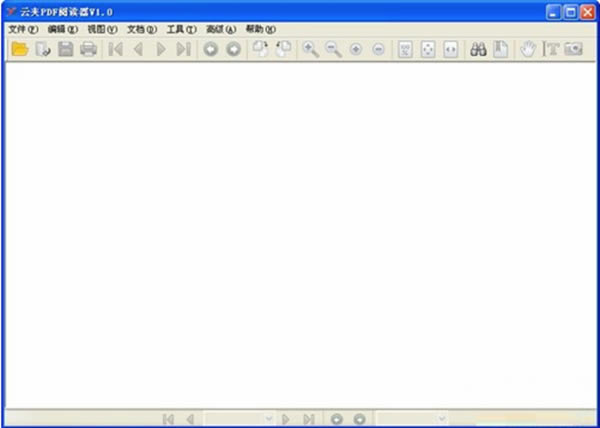Select the hand pan tool
The width and height of the screenshot is (600, 428).
(528, 49)
